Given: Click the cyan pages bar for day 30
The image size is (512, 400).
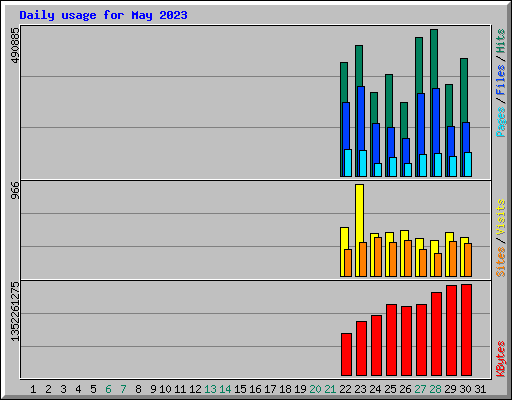Looking at the screenshot, I should tap(468, 165).
